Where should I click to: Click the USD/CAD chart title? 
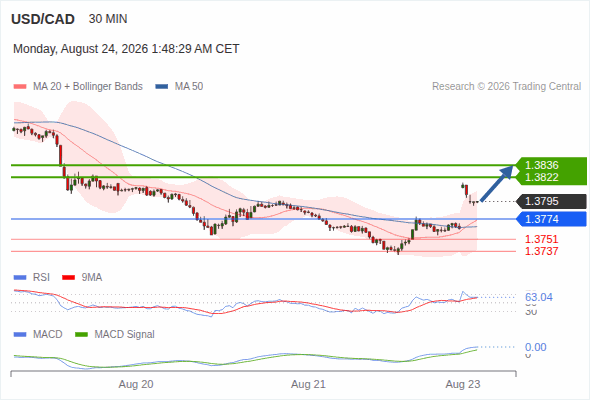click(43, 19)
